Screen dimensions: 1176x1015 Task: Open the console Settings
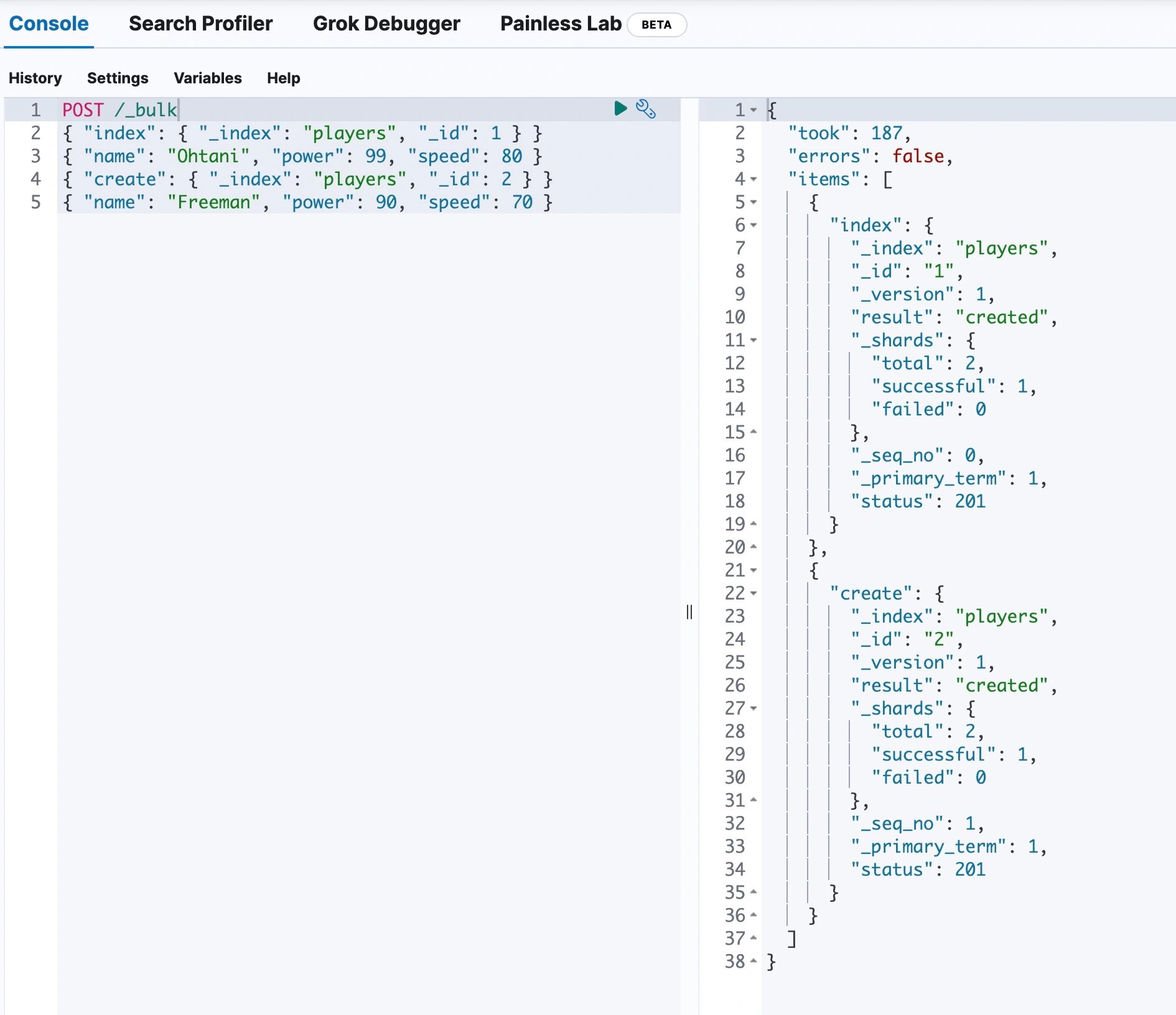(117, 78)
